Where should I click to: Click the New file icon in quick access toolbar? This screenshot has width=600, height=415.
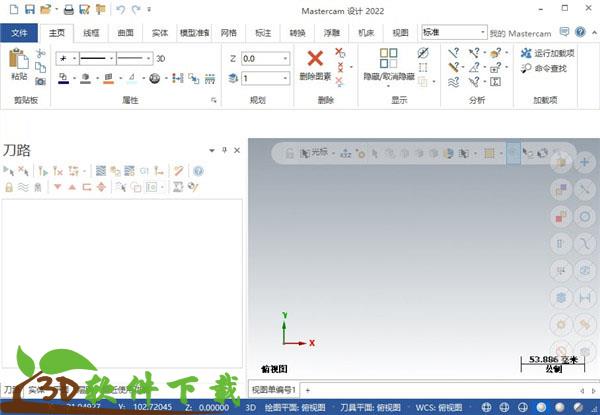pos(14,9)
